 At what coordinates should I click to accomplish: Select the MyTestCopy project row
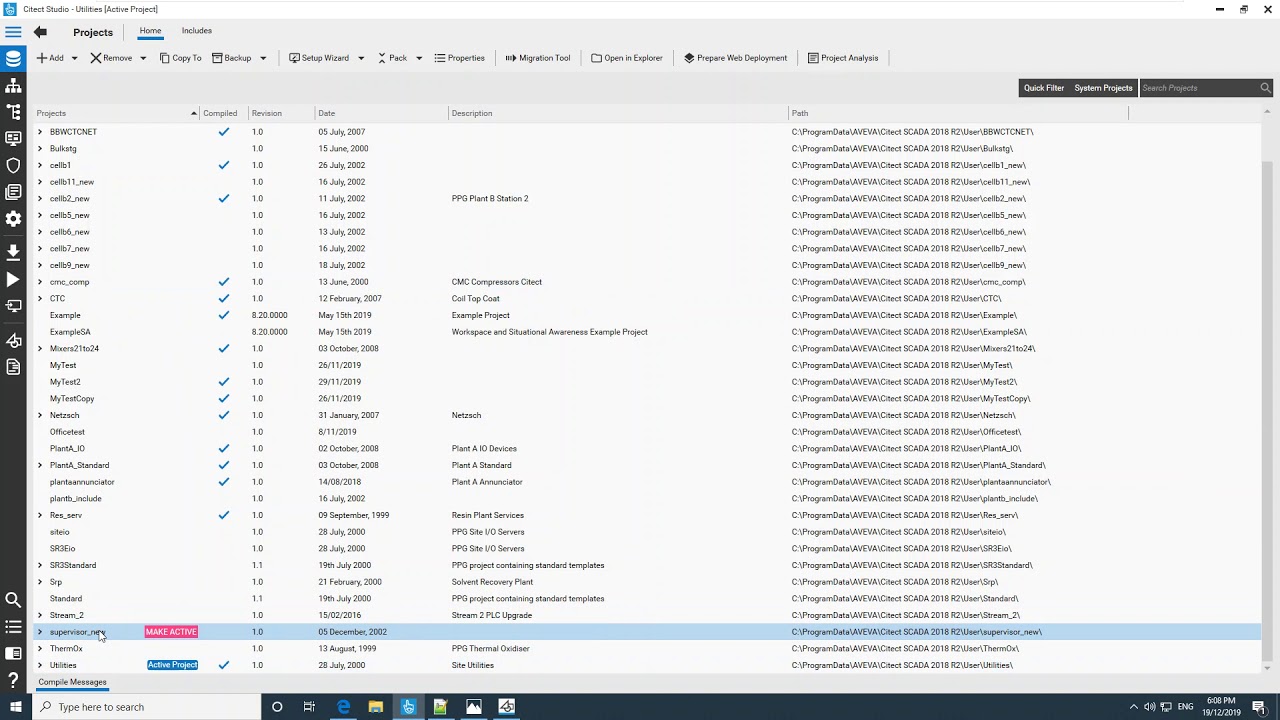pos(648,399)
